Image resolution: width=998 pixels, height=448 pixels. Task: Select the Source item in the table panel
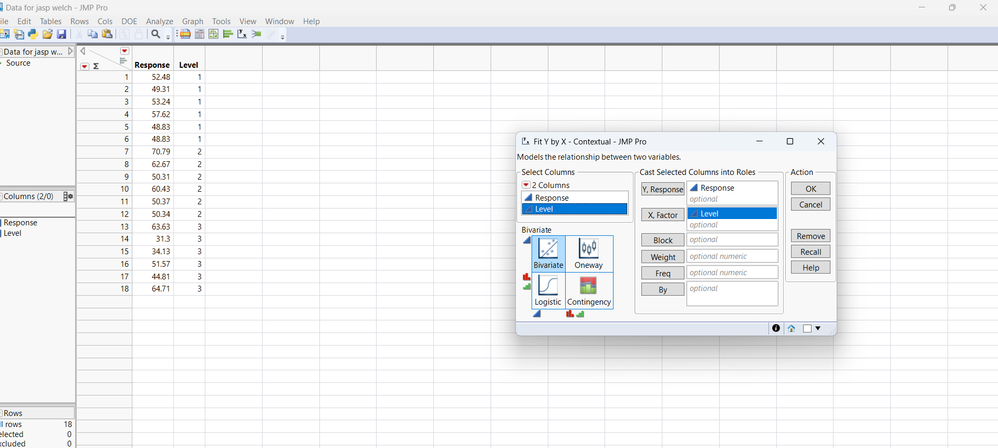18,63
